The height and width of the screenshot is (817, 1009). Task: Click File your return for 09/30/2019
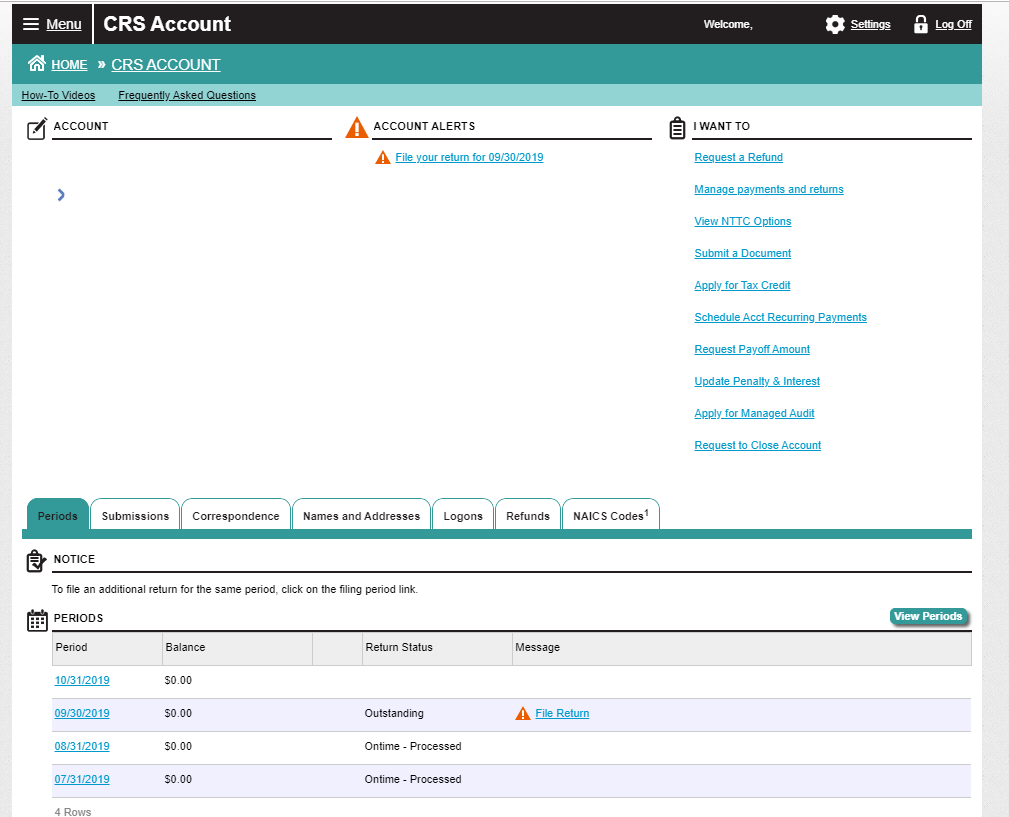pyautogui.click(x=469, y=158)
